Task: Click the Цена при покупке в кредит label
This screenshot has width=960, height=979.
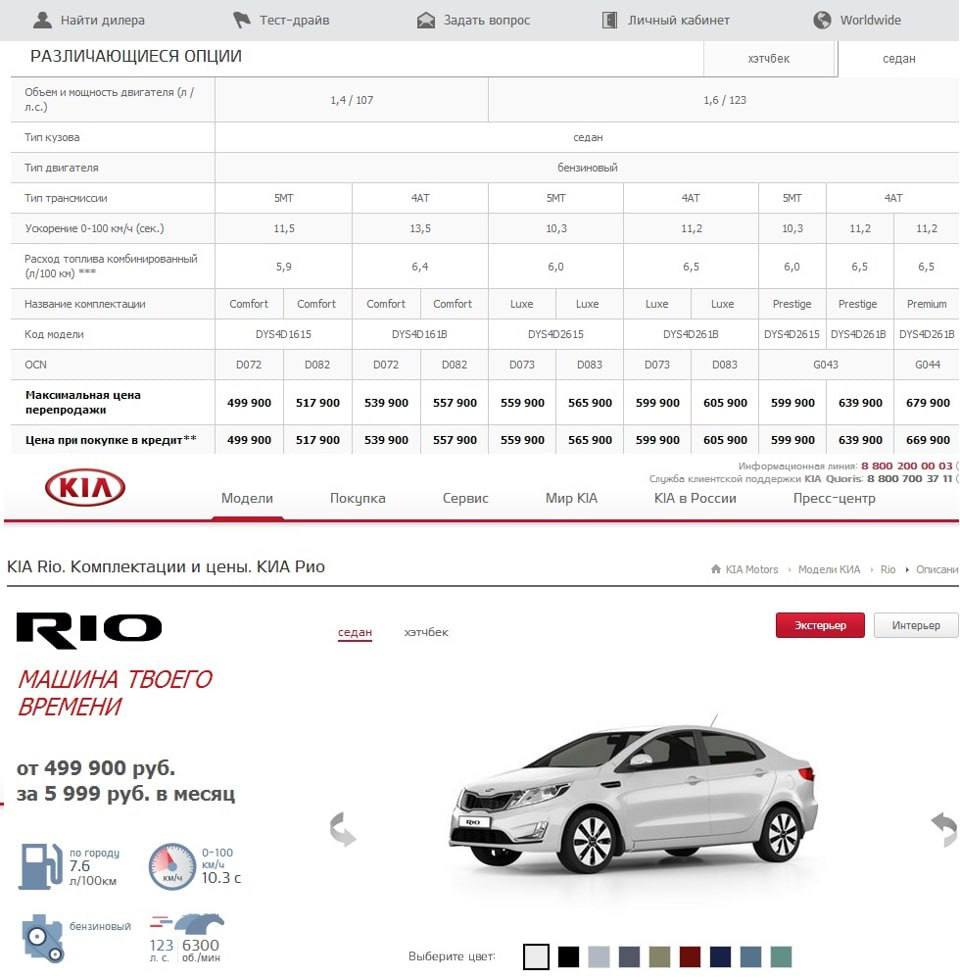Action: 110,440
